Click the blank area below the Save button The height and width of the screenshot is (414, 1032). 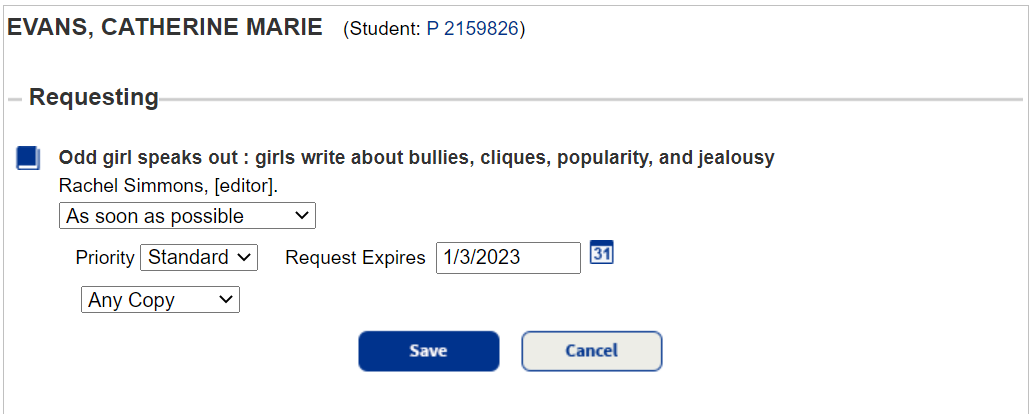pos(428,393)
